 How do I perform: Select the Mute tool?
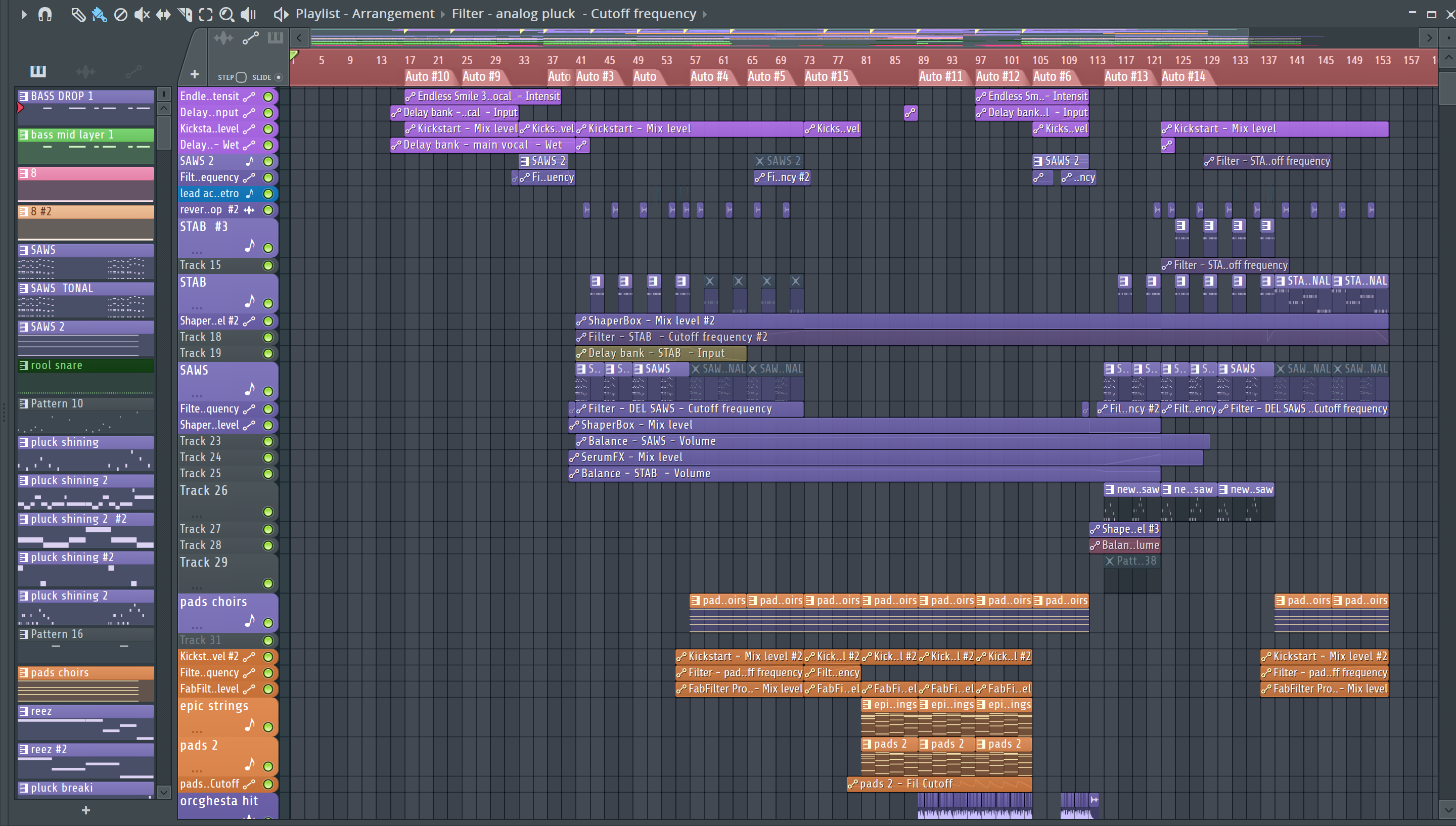tap(142, 14)
